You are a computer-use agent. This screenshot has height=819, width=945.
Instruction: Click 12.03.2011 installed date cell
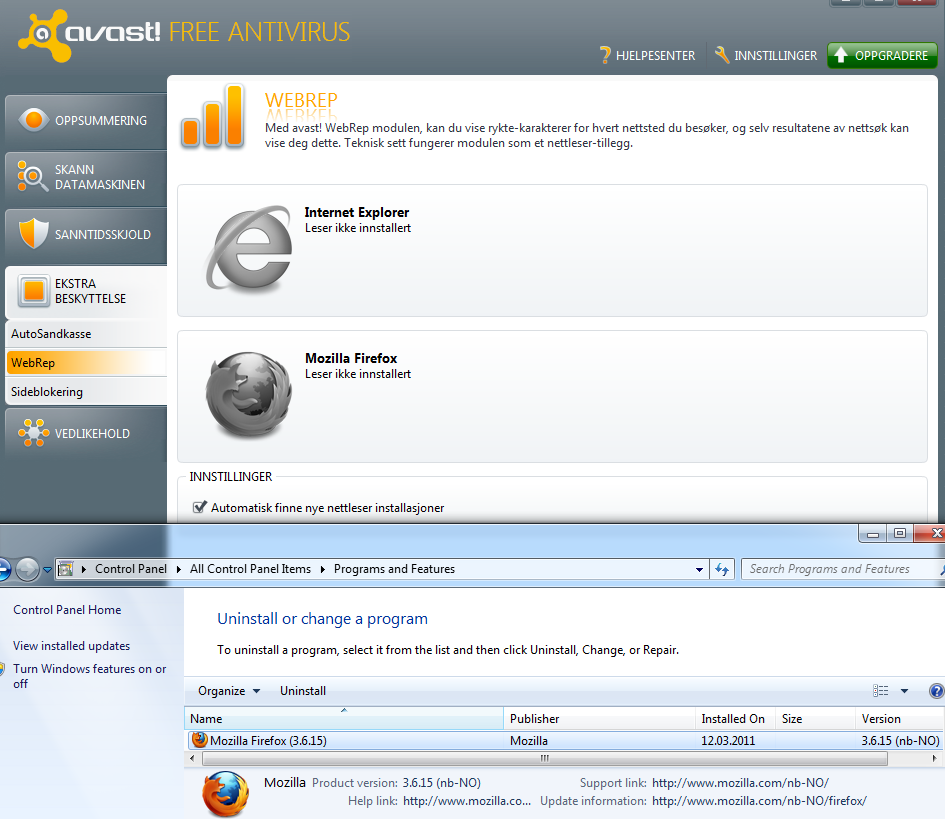(x=727, y=741)
